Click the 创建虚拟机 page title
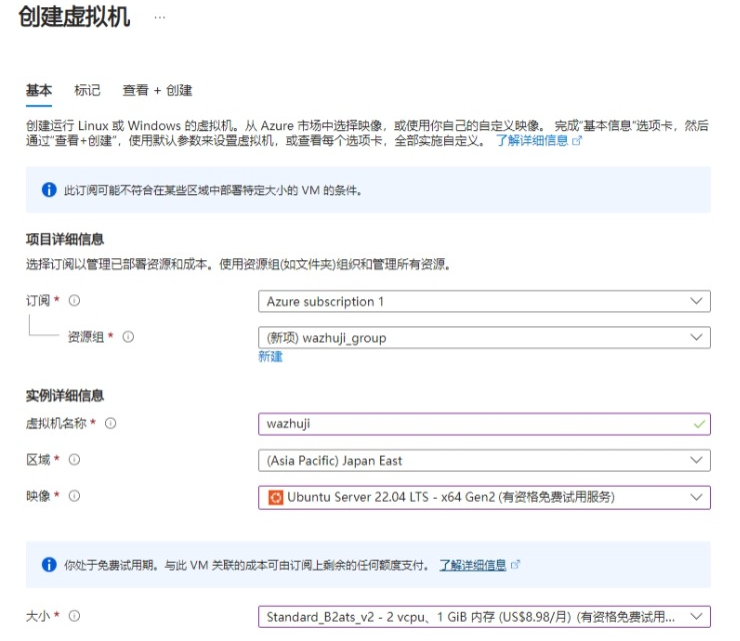Image resolution: width=740 pixels, height=641 pixels. (x=74, y=17)
